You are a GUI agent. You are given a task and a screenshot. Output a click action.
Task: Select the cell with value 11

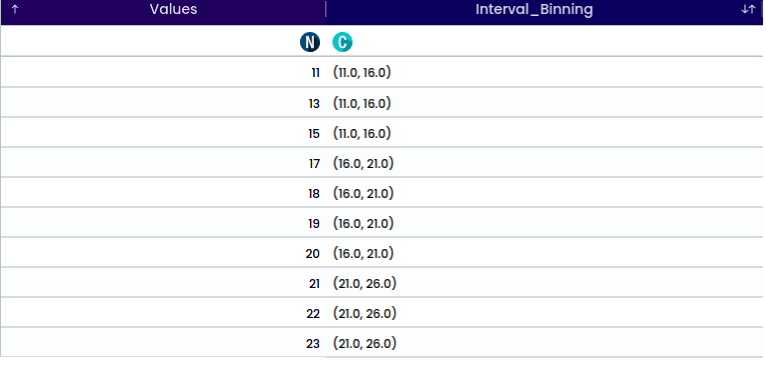(x=163, y=73)
